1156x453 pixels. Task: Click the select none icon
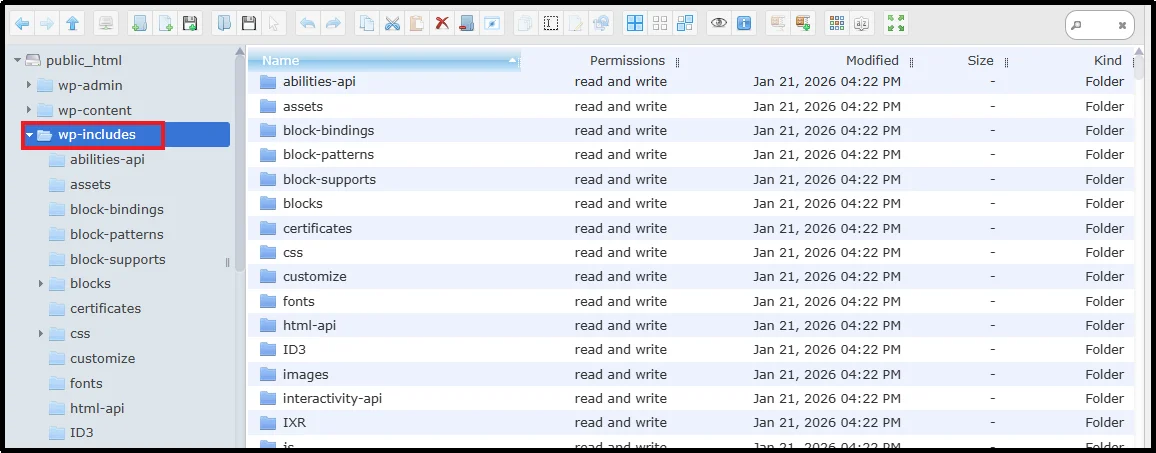(x=660, y=24)
